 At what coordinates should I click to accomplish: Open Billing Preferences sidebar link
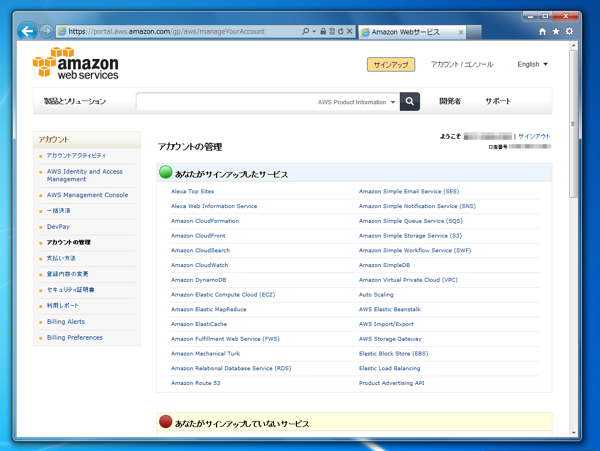(75, 337)
